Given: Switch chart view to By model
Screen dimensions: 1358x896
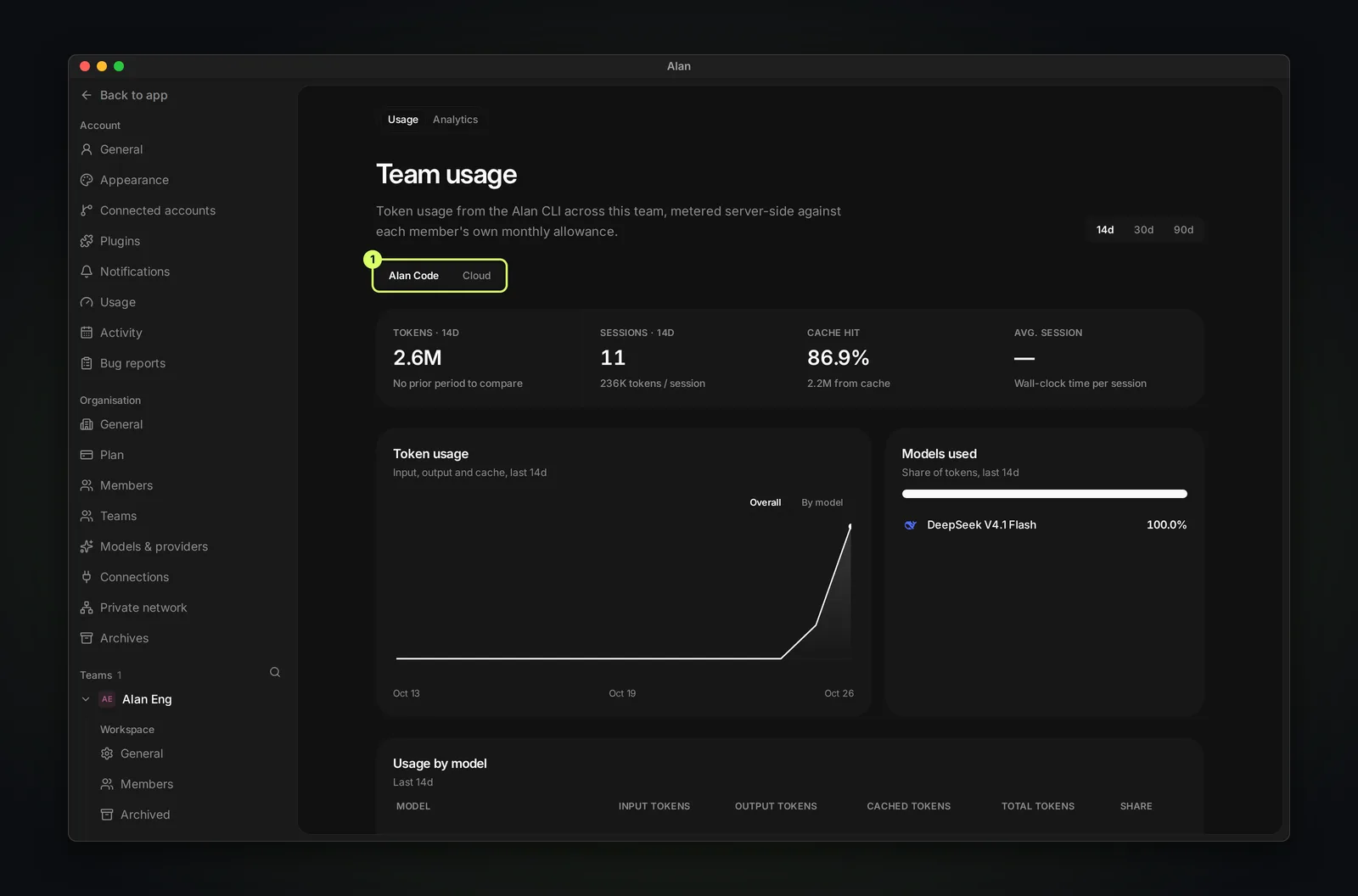Looking at the screenshot, I should [822, 502].
